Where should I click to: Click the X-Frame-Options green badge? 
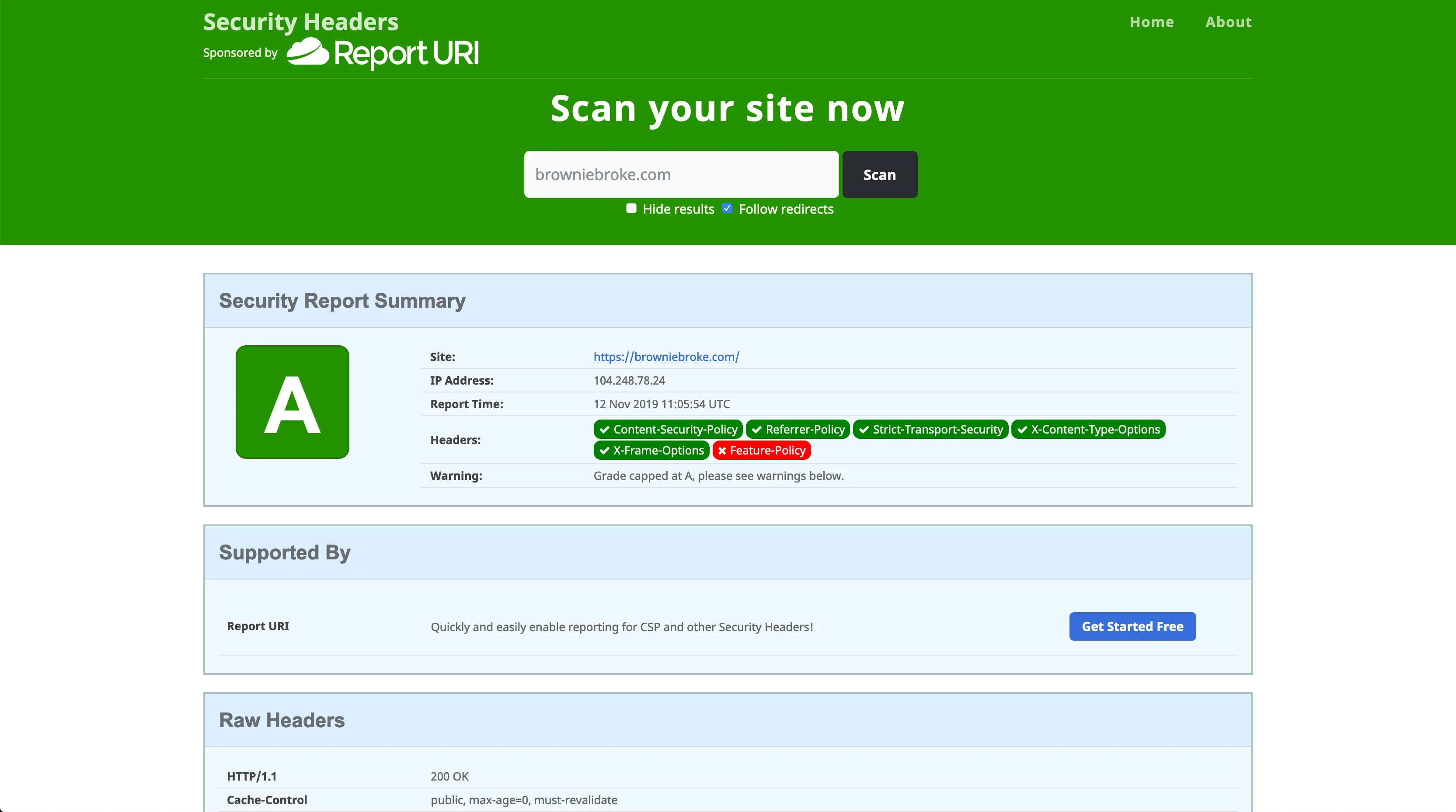click(651, 450)
